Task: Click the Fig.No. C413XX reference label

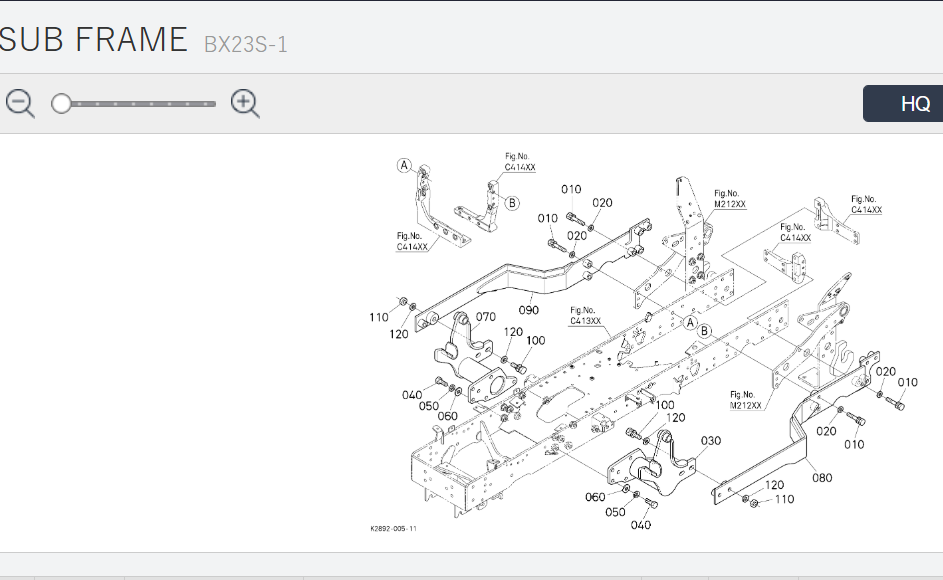Action: click(585, 316)
